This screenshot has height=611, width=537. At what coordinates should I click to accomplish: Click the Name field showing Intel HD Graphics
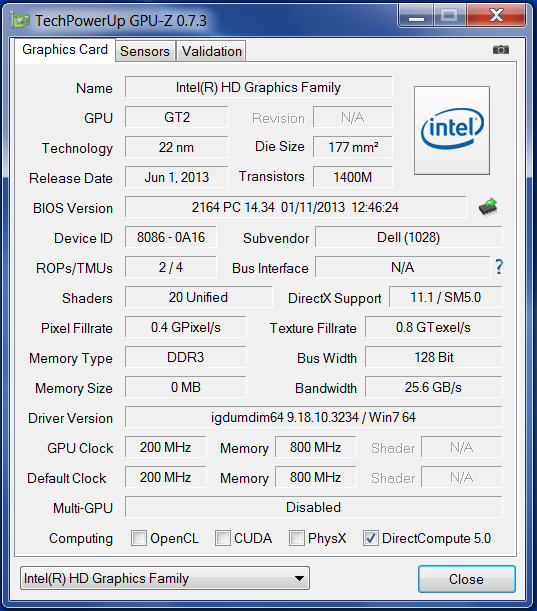(259, 87)
